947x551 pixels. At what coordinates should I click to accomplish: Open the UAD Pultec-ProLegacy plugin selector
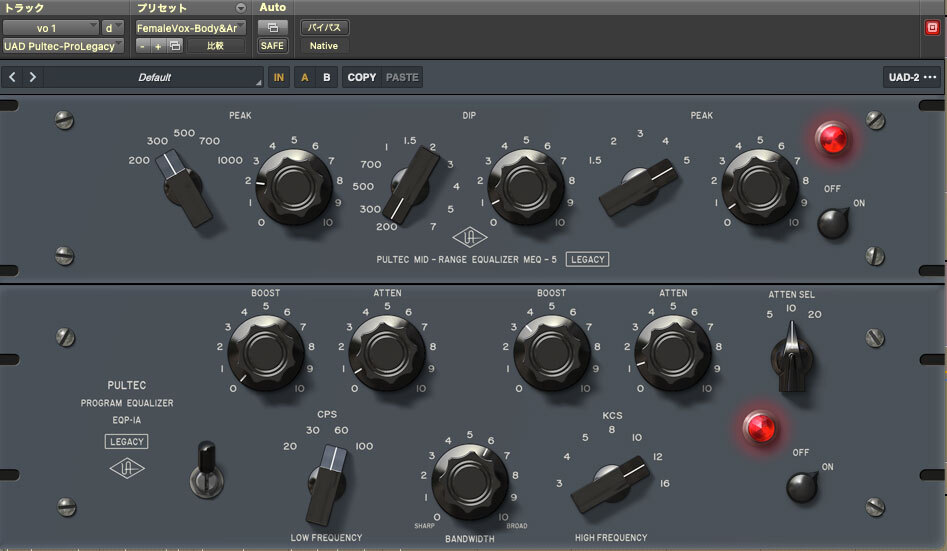click(64, 46)
